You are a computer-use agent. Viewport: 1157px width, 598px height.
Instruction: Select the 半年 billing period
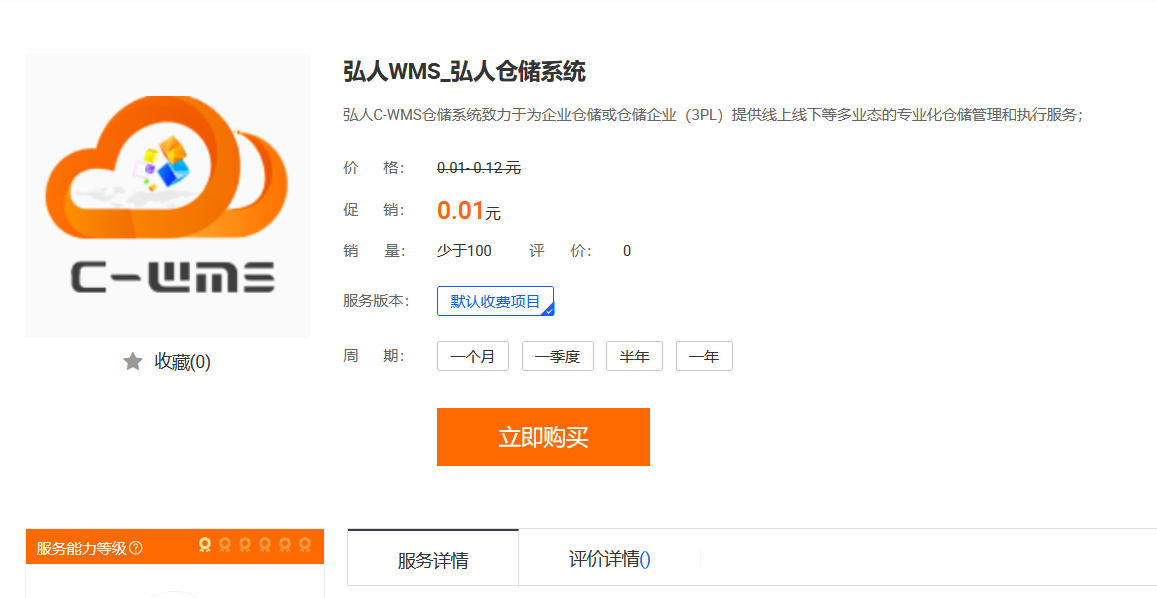click(635, 356)
